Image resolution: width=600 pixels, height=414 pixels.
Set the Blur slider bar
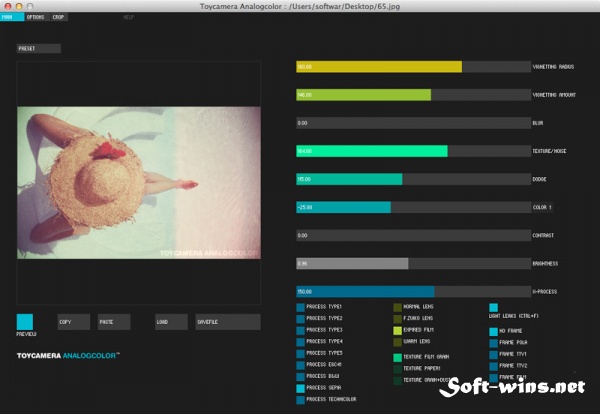click(414, 123)
